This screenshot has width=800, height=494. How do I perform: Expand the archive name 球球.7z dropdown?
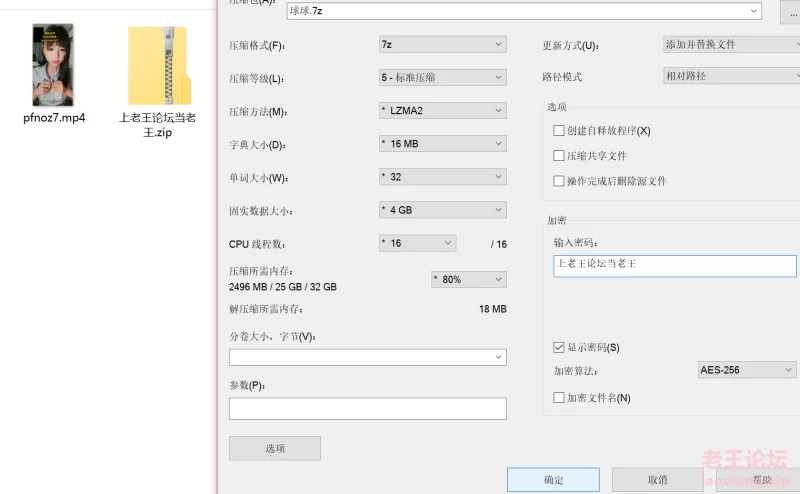point(754,11)
